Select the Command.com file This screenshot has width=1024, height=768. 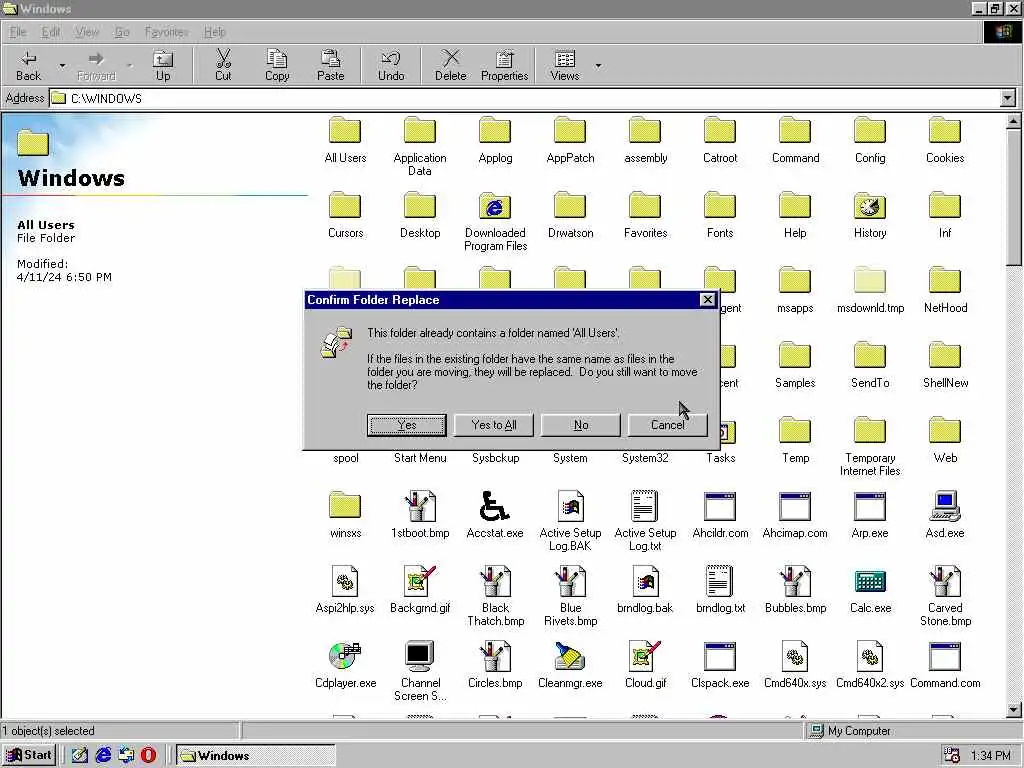pos(944,665)
